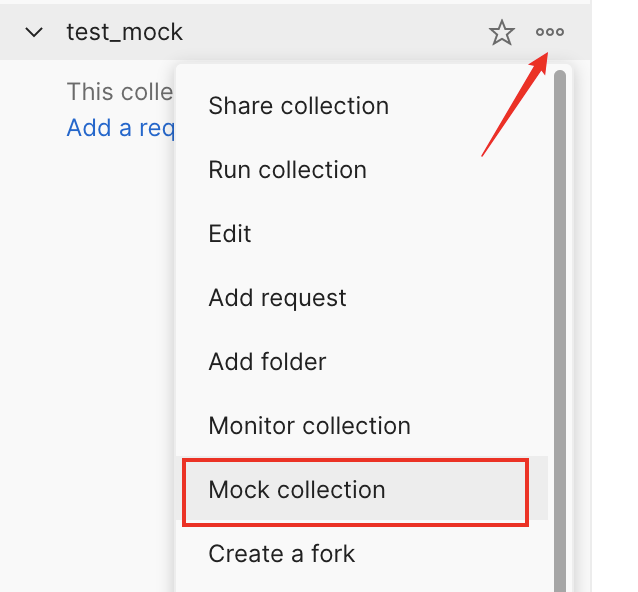Image resolution: width=638 pixels, height=592 pixels.
Task: Click empty header space beside test_mock name
Action: [x=330, y=32]
